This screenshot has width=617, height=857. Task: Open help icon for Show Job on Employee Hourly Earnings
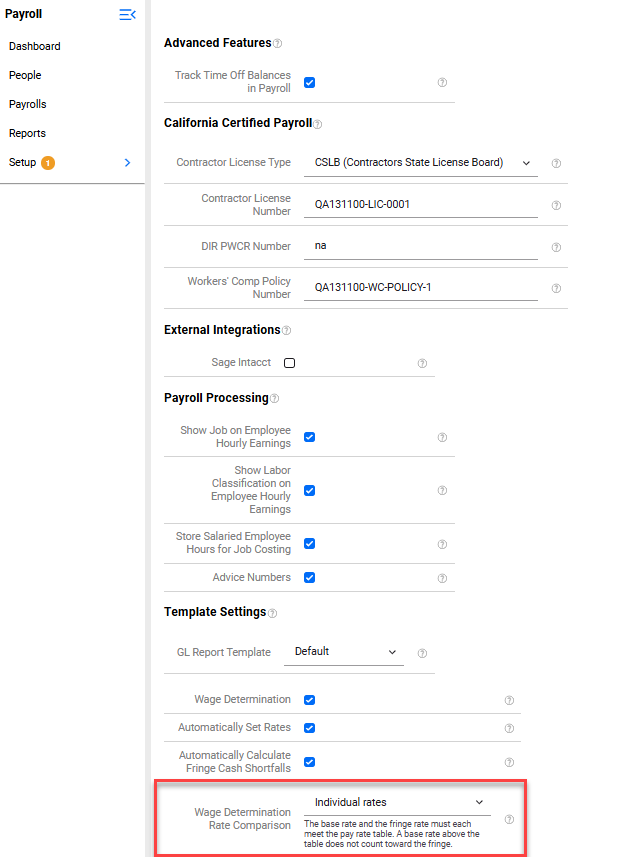click(x=442, y=437)
